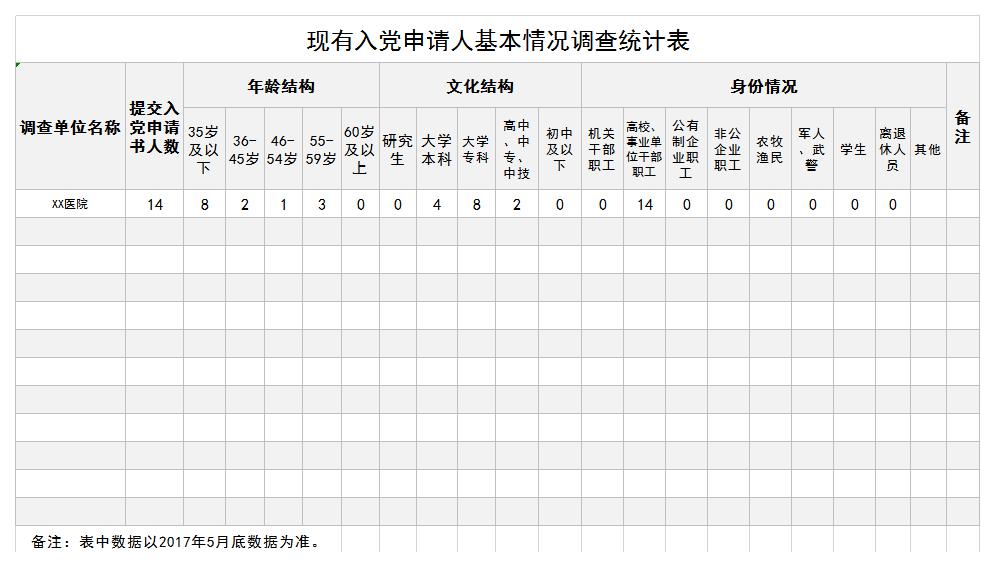This screenshot has height=567, width=995.
Task: Click the 36-45岁 column header
Action: (x=244, y=149)
